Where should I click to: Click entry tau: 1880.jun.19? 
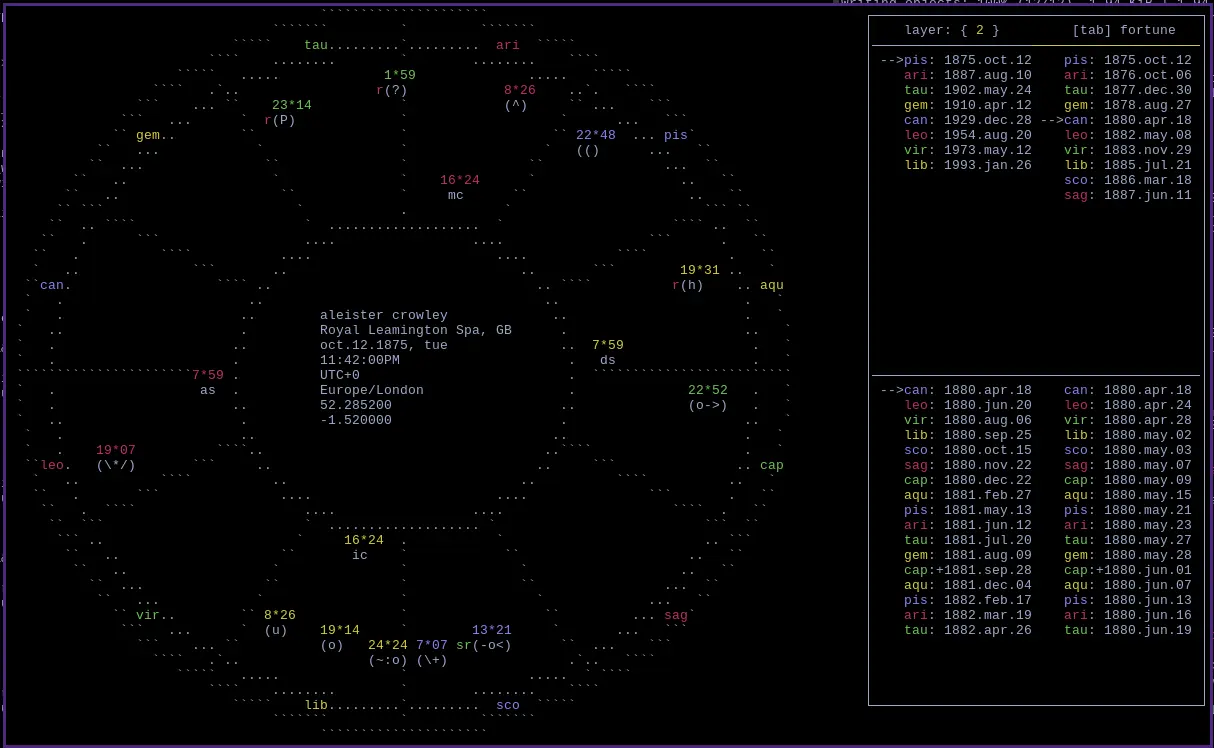pyautogui.click(x=1128, y=630)
